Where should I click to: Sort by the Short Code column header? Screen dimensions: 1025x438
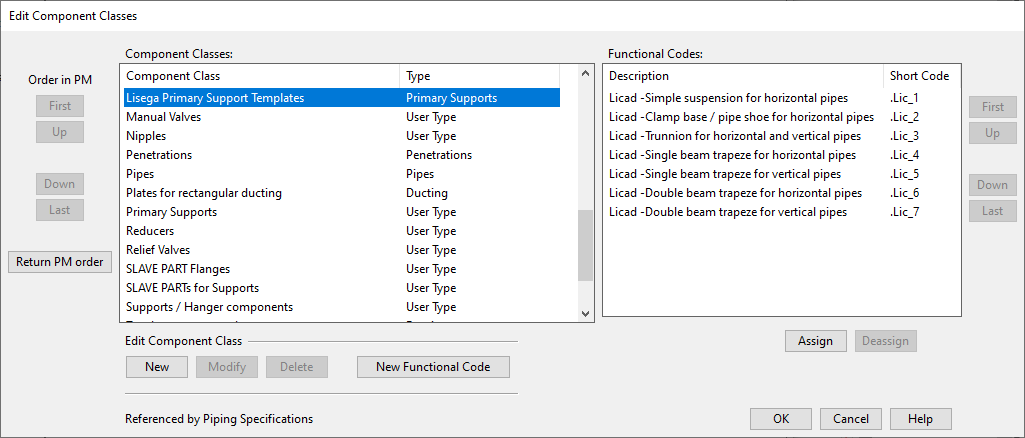tap(920, 76)
